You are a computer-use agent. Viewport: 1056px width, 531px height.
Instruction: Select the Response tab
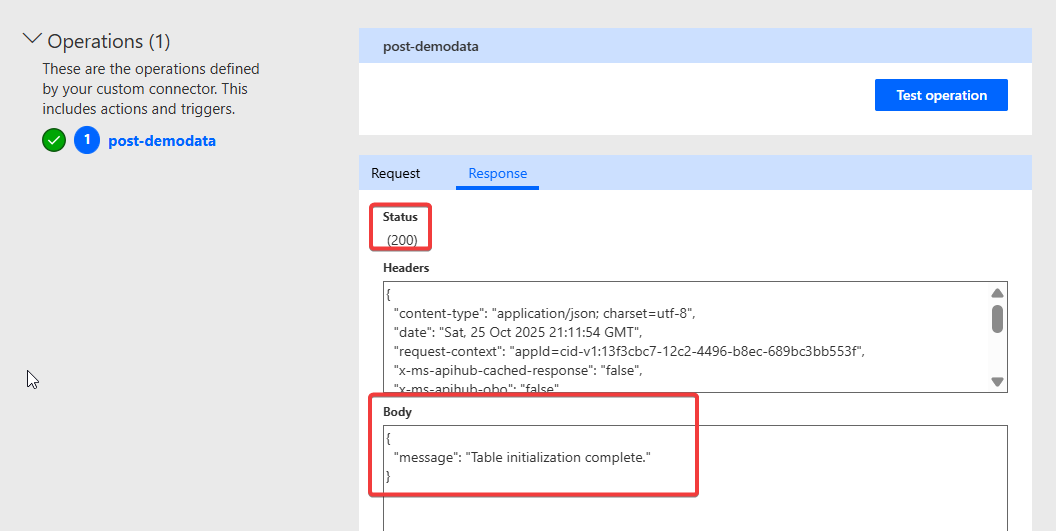(x=497, y=173)
